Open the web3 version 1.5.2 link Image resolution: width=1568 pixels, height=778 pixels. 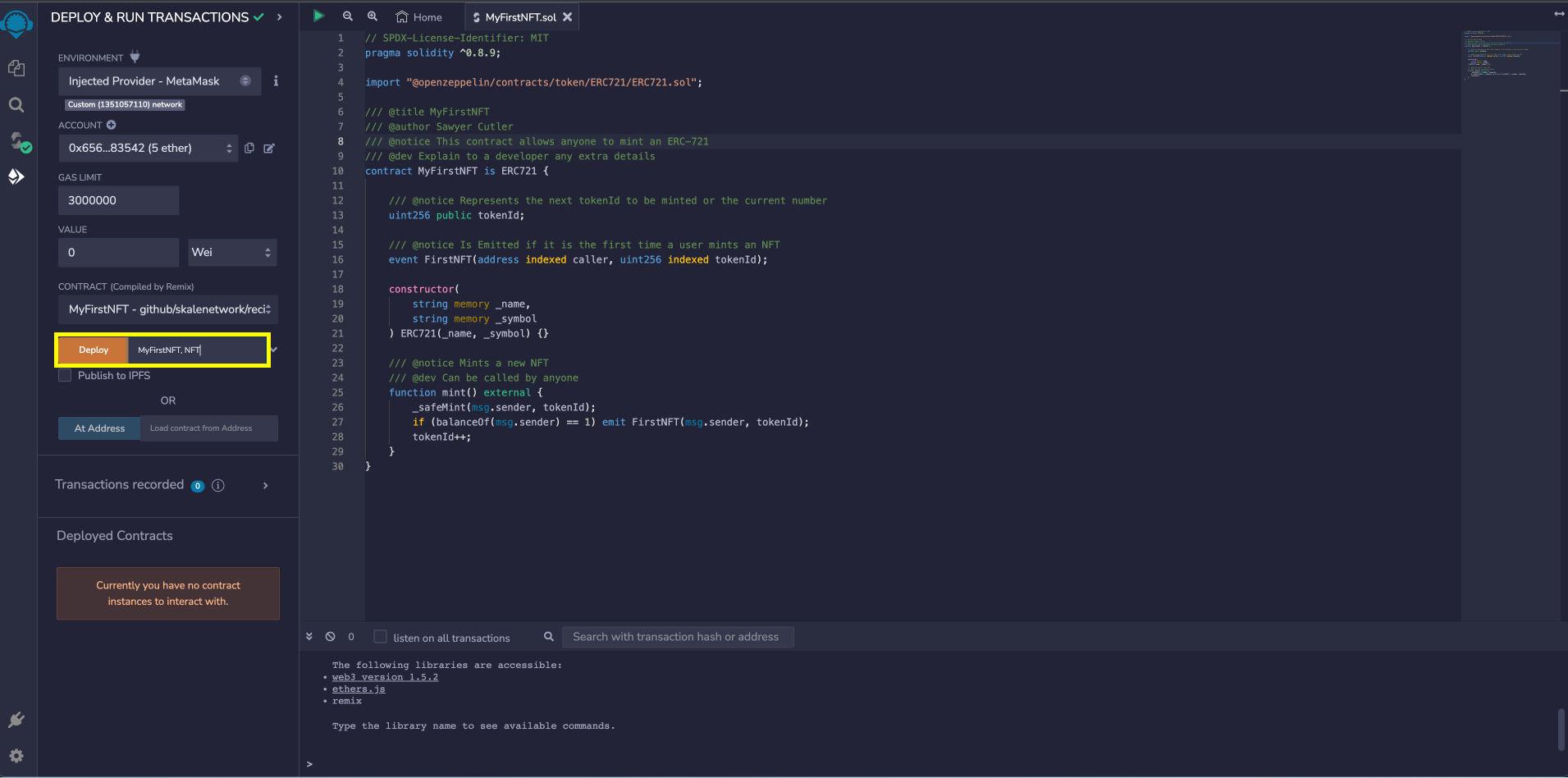click(385, 677)
